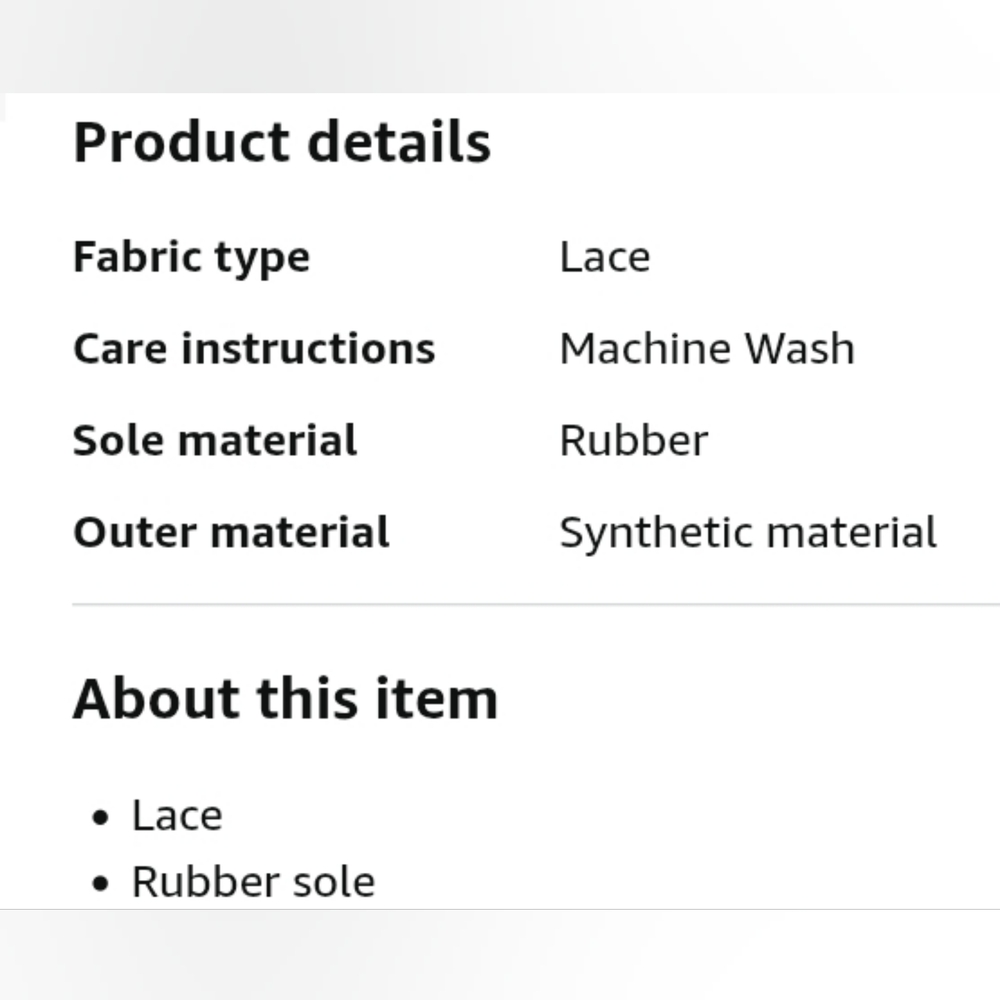The image size is (1000, 1000).
Task: Click the word 'item' in About this item
Action: click(436, 699)
